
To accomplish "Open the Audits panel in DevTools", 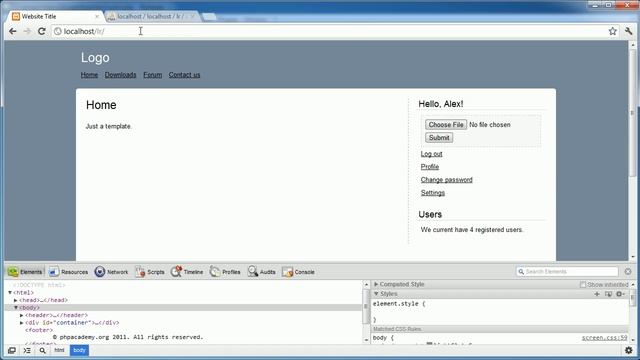I will tap(262, 272).
